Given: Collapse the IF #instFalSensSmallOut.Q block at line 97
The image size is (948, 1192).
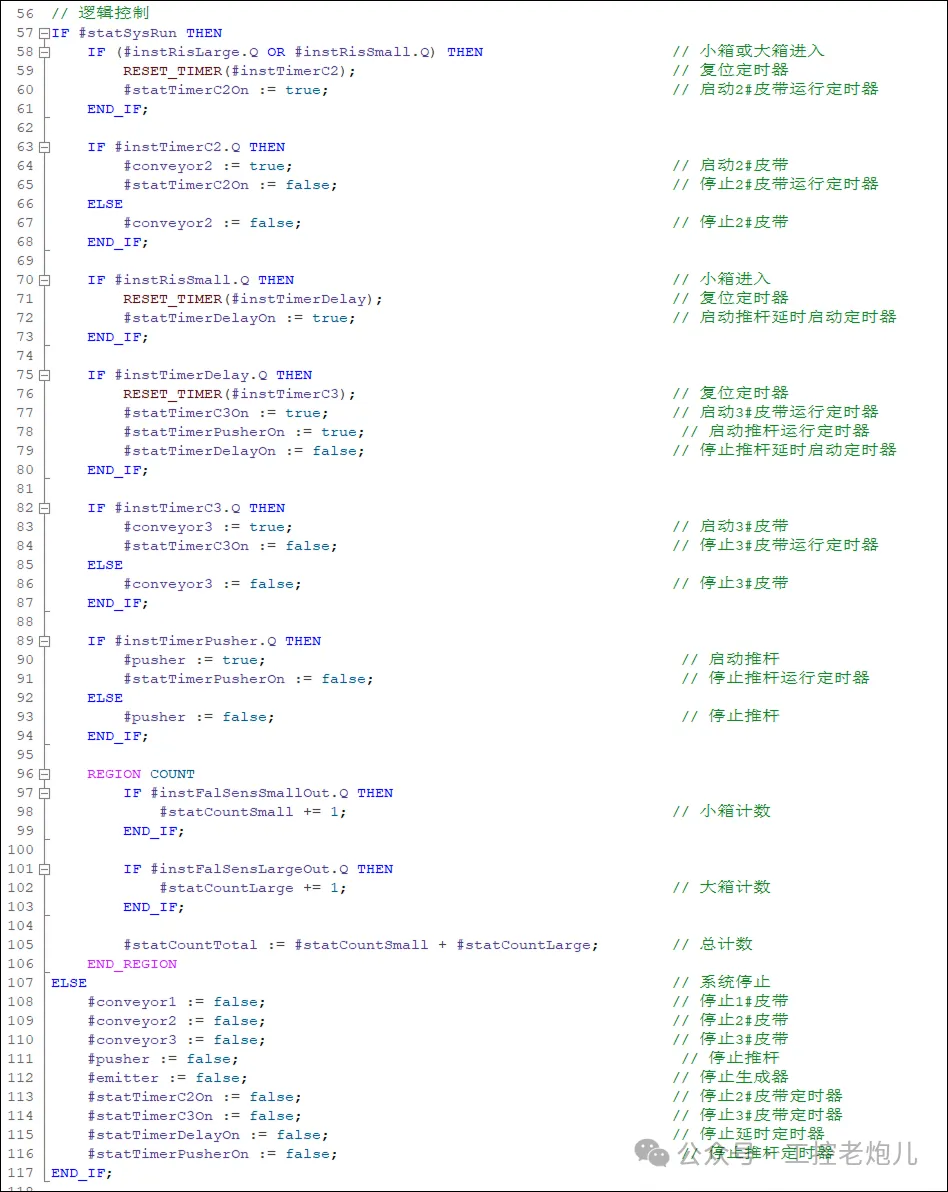Looking at the screenshot, I should 44,794.
